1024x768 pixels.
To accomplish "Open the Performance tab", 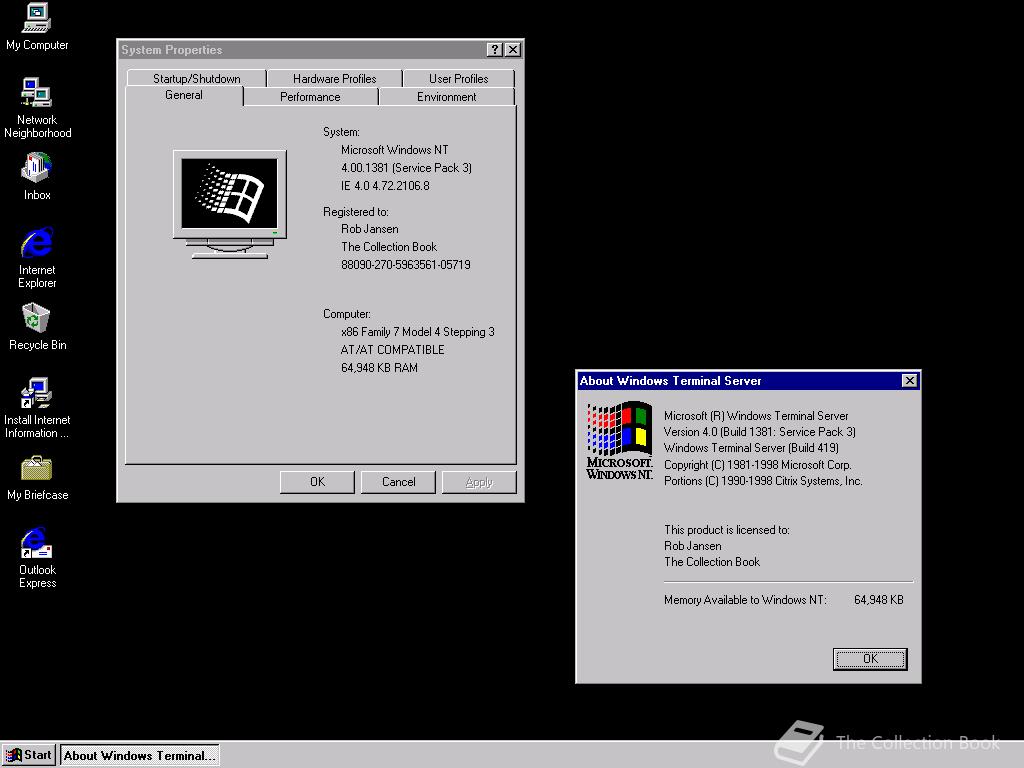I will [x=310, y=97].
